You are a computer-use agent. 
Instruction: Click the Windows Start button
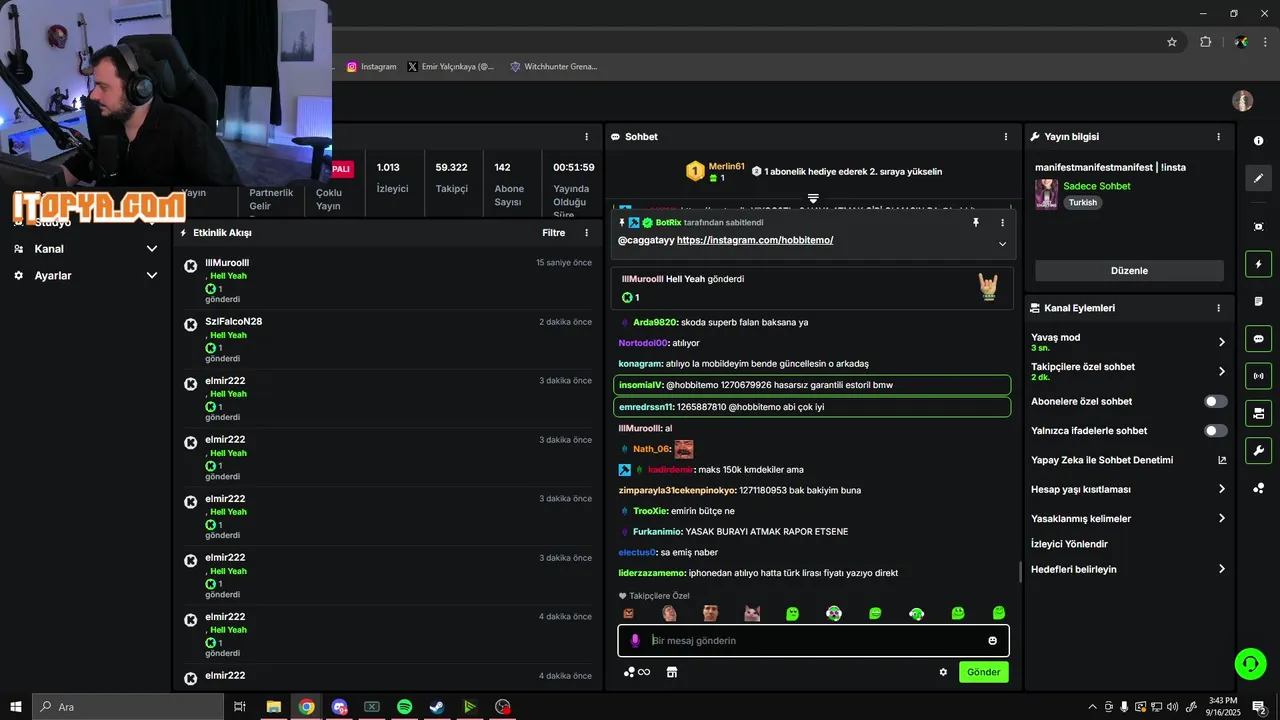pos(16,707)
